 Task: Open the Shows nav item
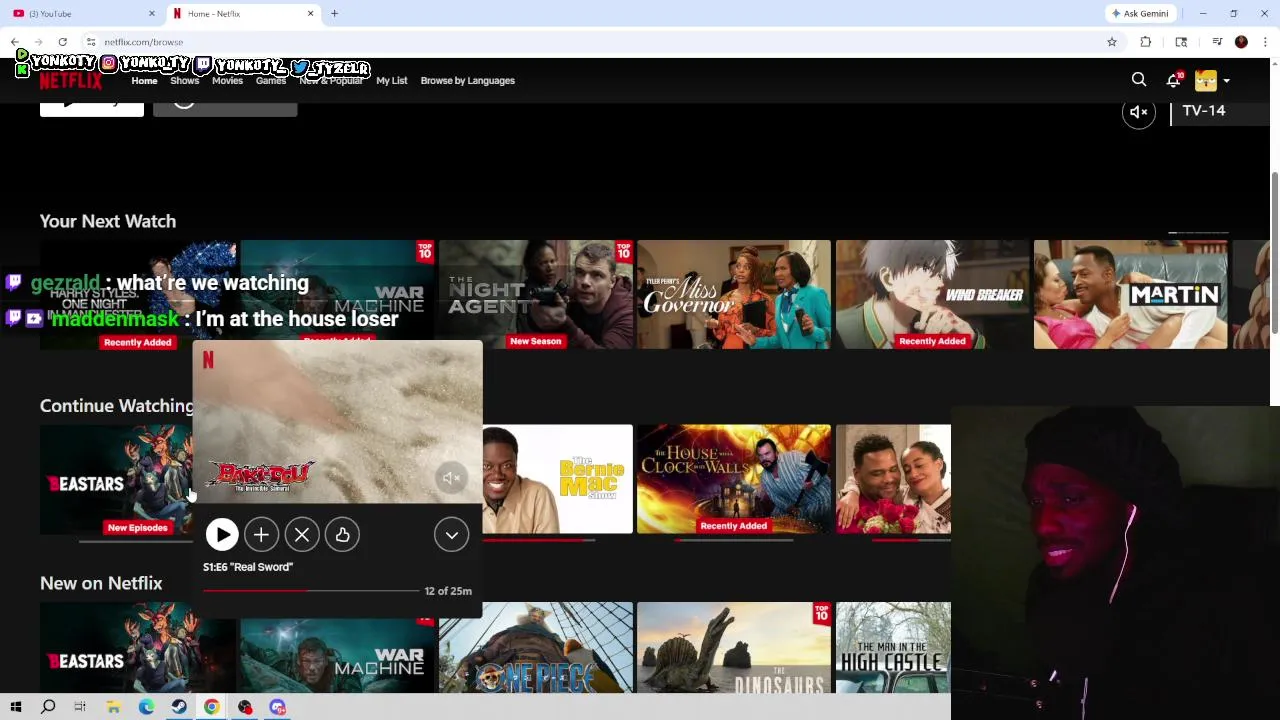click(x=184, y=81)
